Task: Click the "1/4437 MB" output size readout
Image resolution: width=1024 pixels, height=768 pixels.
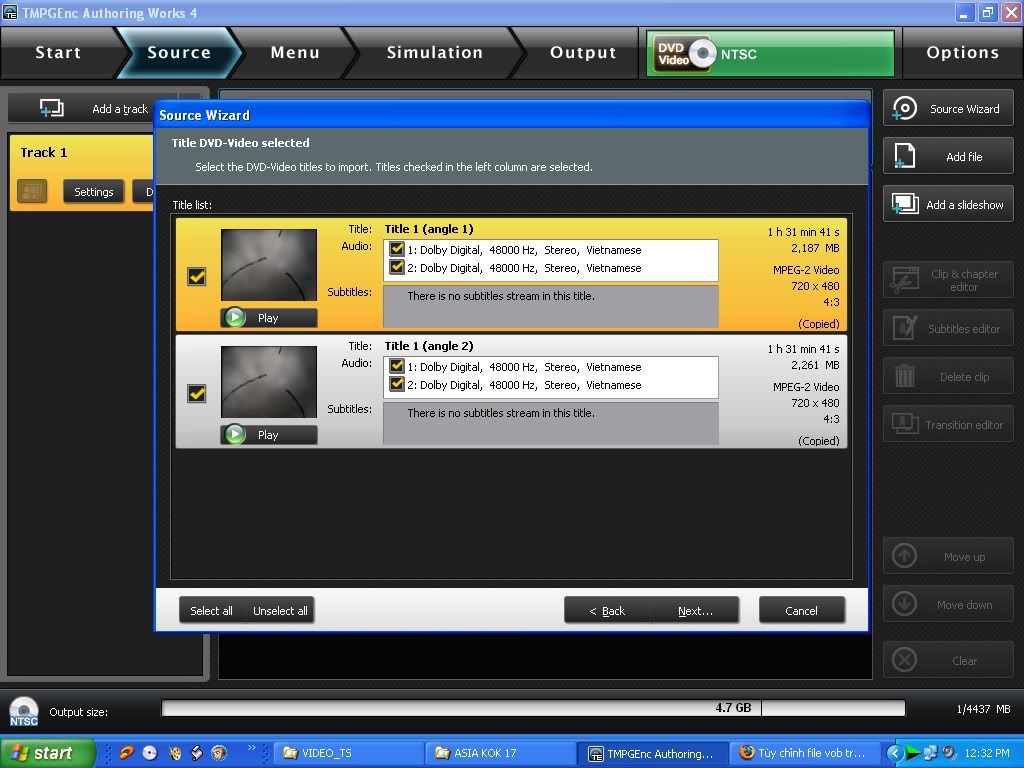Action: [x=983, y=709]
